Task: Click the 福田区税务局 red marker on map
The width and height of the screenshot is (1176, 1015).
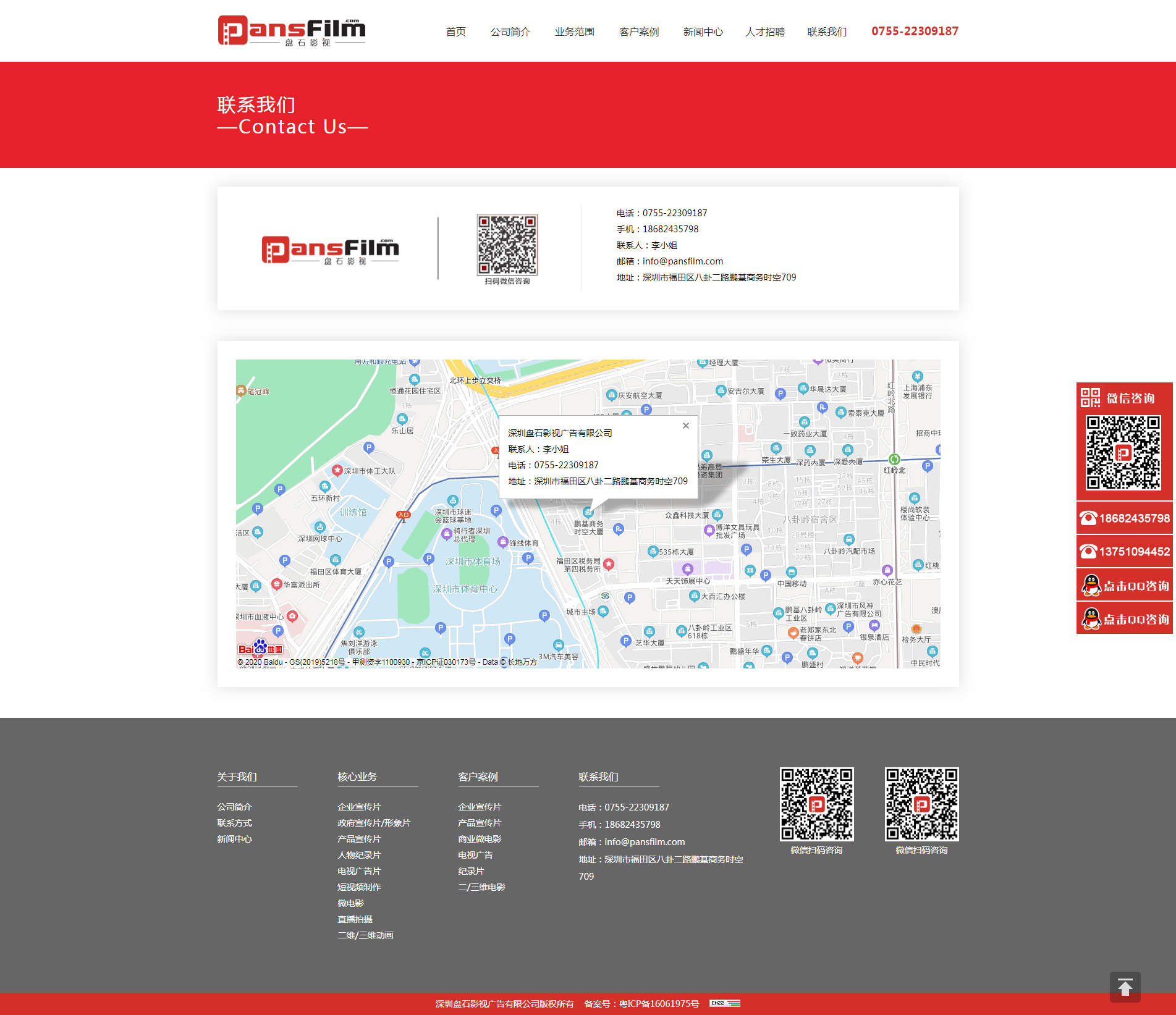Action: 609,564
